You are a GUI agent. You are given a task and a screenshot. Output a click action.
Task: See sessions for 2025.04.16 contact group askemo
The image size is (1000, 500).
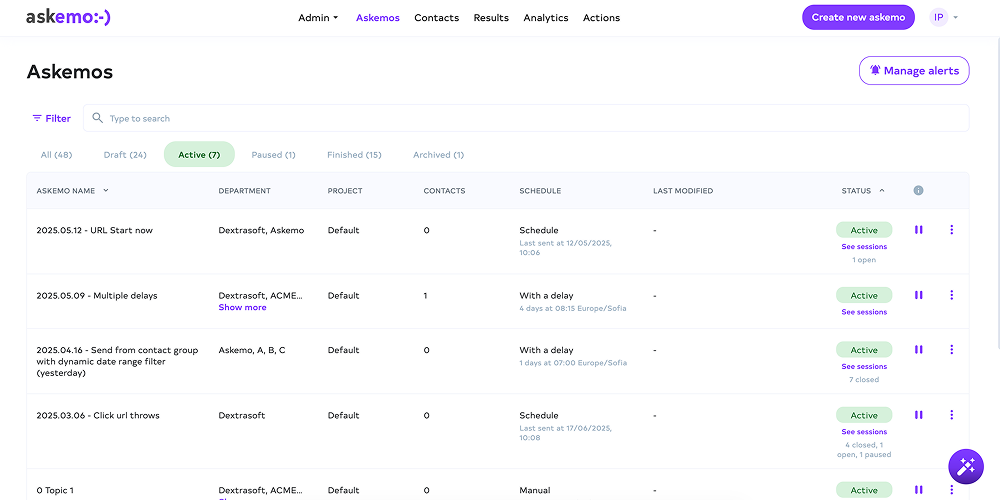[x=864, y=367]
